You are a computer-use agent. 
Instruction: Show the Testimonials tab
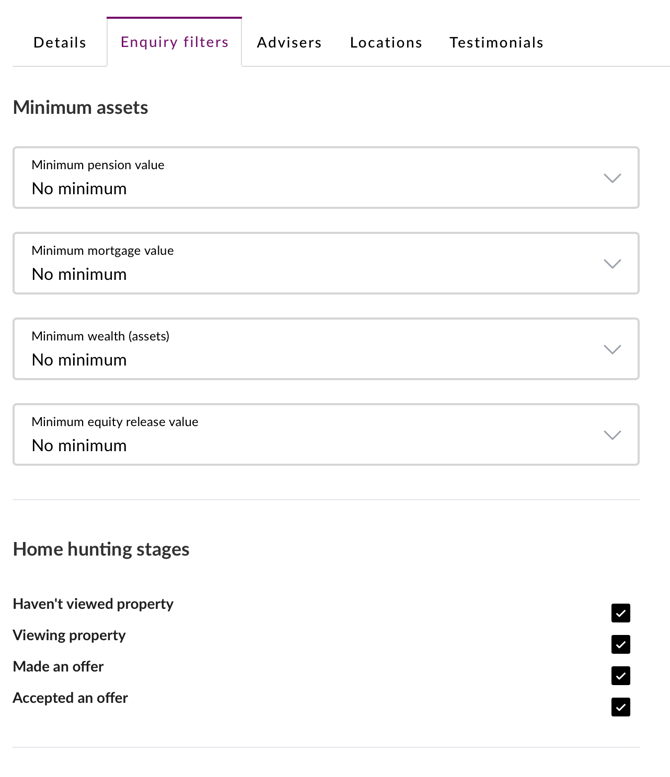(x=496, y=42)
